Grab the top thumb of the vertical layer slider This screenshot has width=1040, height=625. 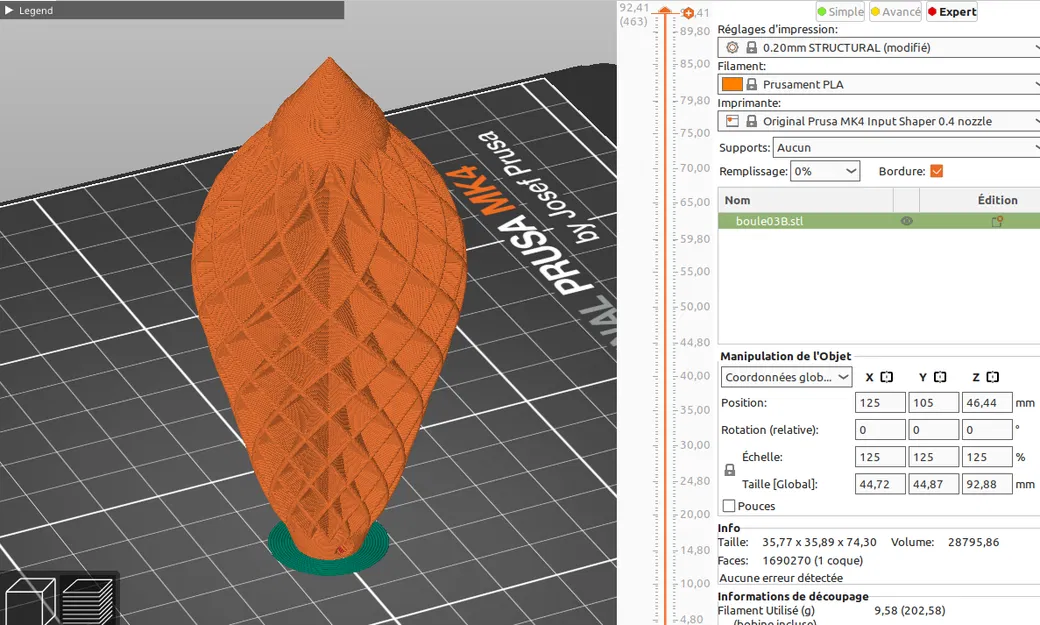pyautogui.click(x=665, y=11)
